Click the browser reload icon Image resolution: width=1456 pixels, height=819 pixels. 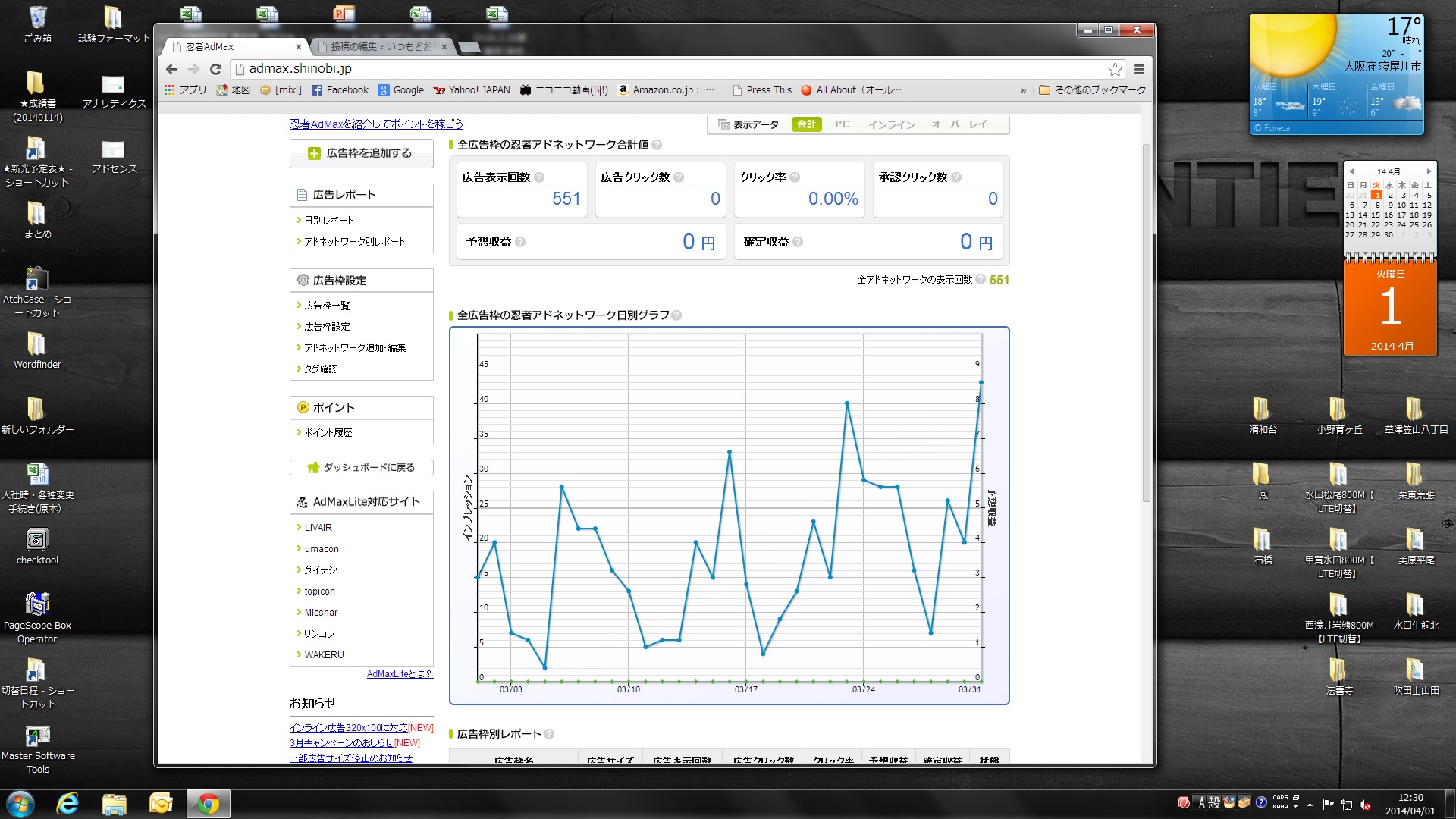click(x=215, y=69)
